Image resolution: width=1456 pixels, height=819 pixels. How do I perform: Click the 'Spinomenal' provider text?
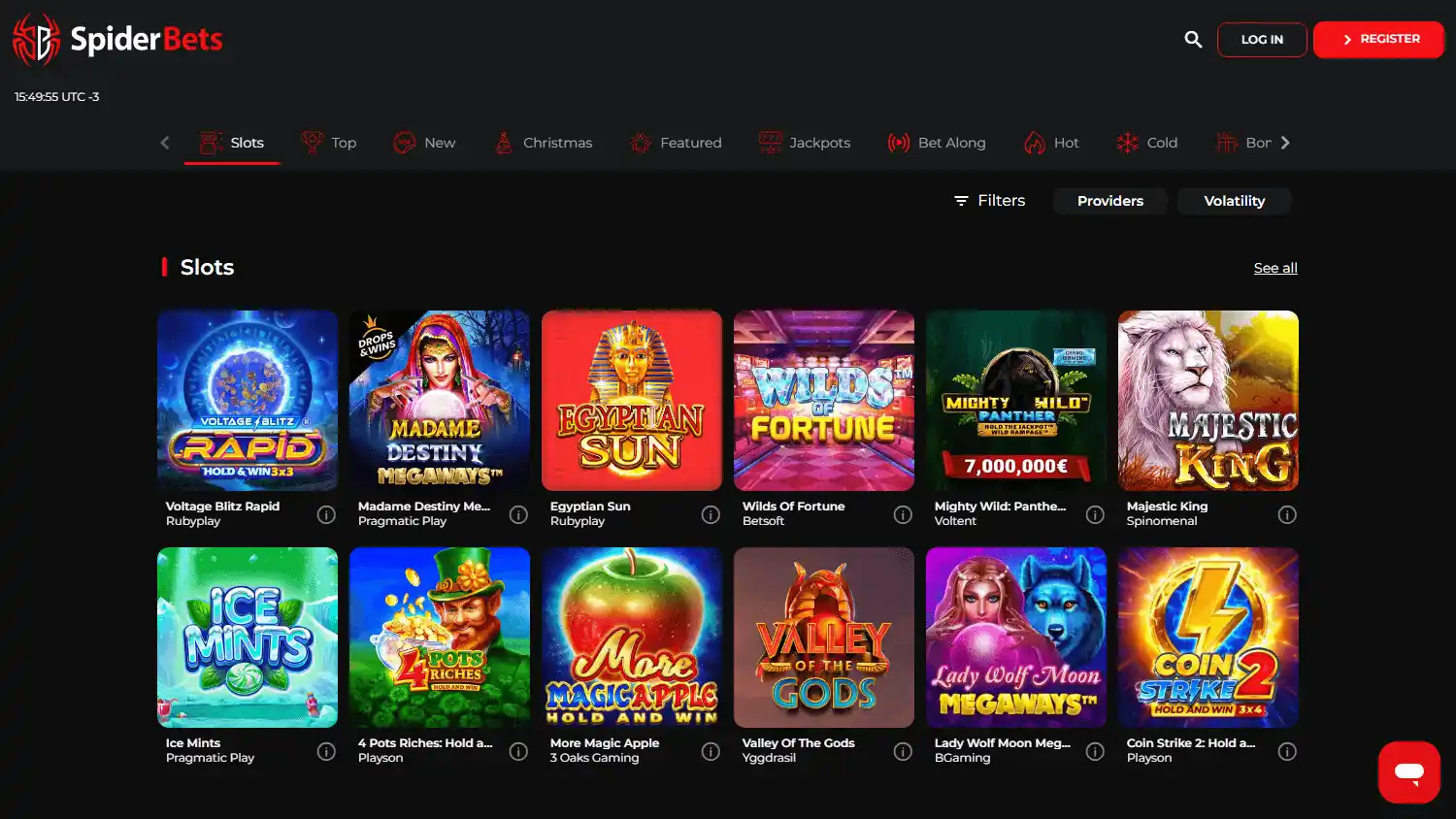(x=1162, y=521)
